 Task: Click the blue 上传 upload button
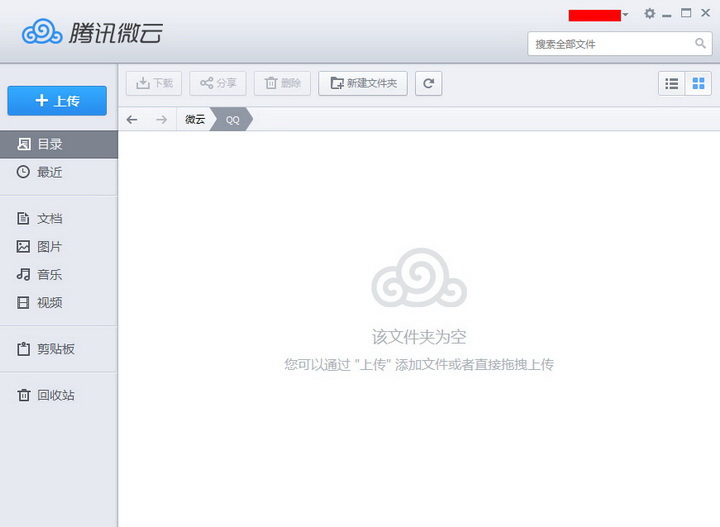[57, 100]
